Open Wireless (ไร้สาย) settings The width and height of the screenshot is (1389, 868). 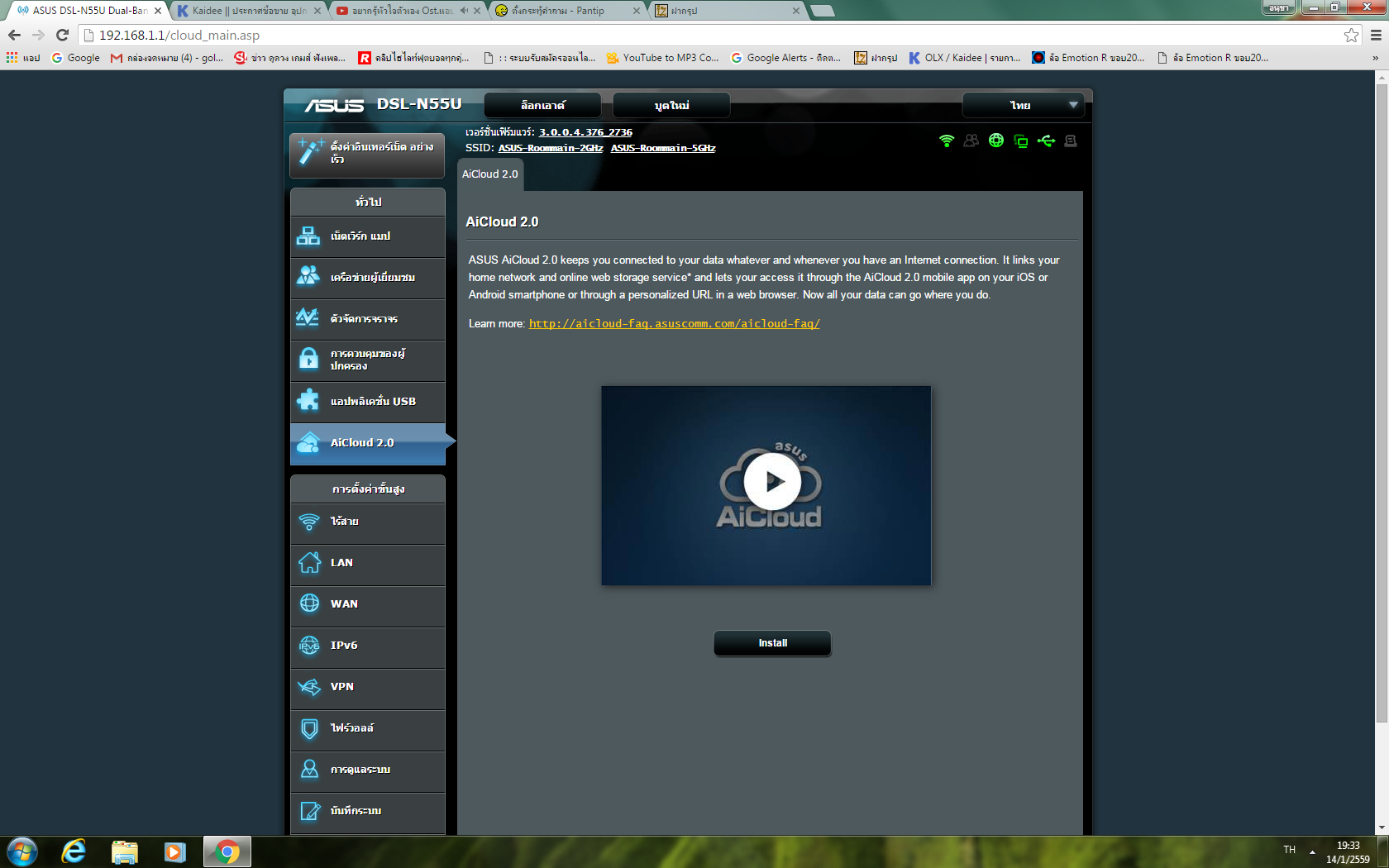pyautogui.click(x=367, y=522)
